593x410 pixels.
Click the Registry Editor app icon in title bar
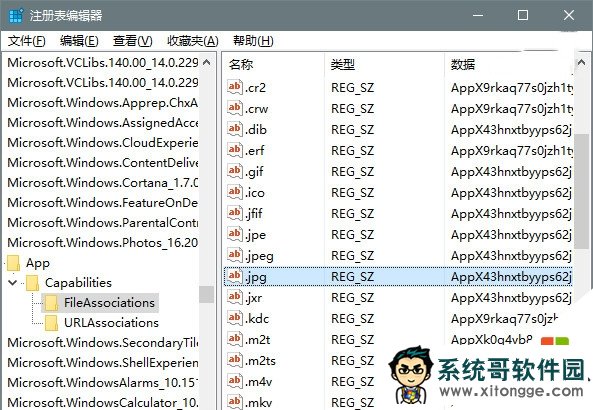coord(16,16)
